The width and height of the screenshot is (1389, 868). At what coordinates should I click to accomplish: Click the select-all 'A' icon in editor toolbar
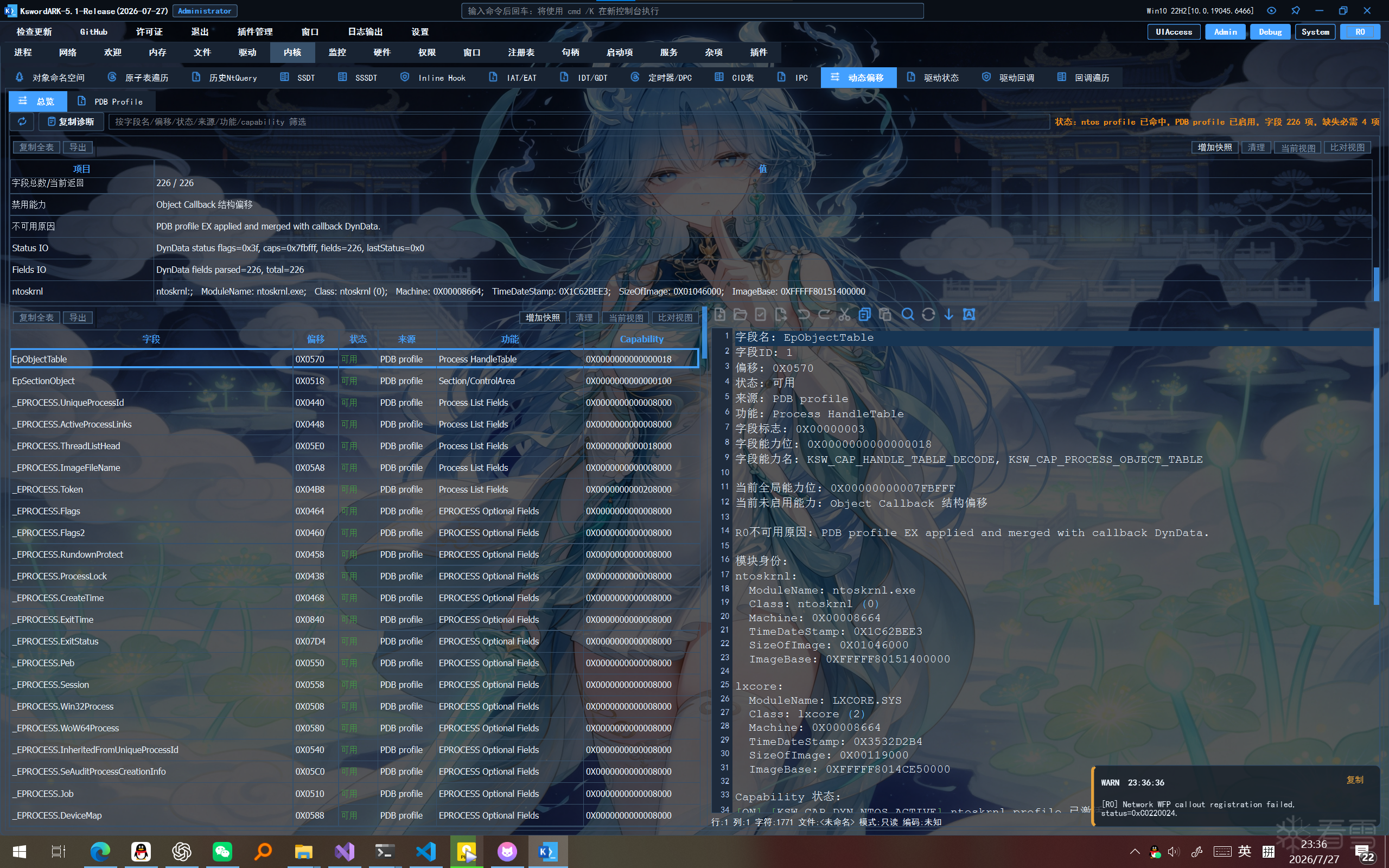970,314
